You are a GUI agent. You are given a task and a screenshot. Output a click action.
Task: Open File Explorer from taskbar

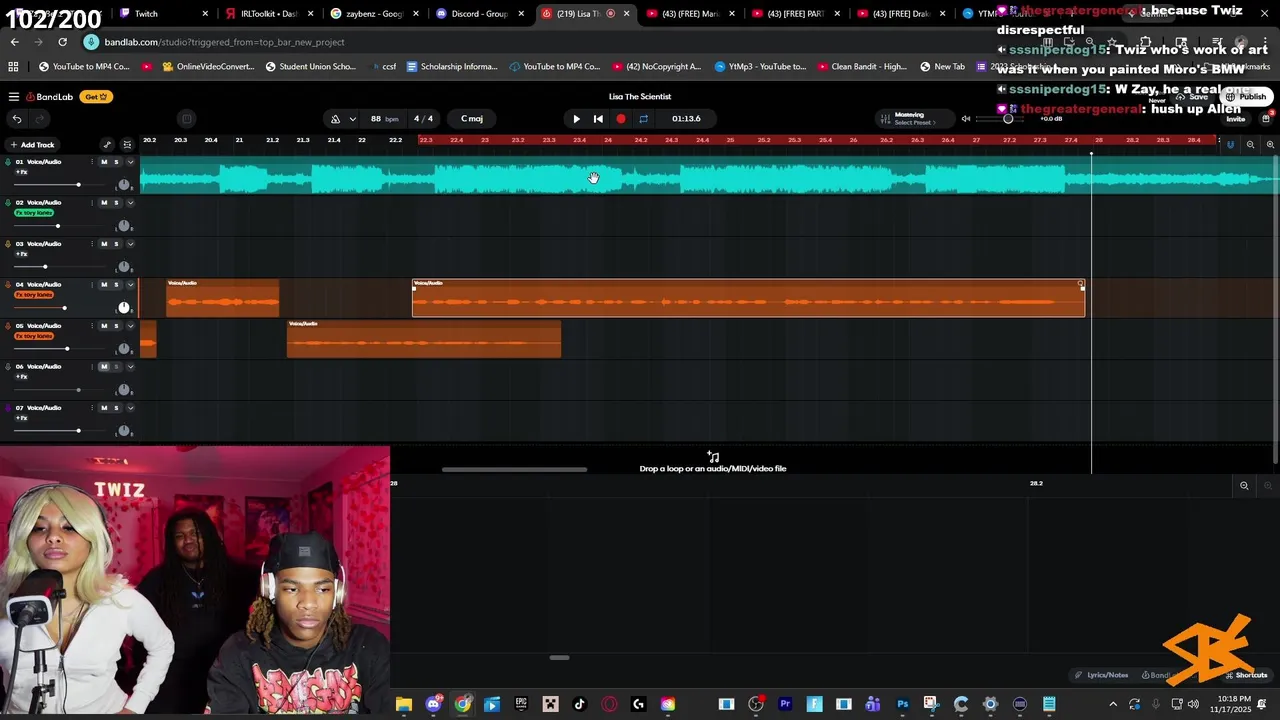pos(404,704)
